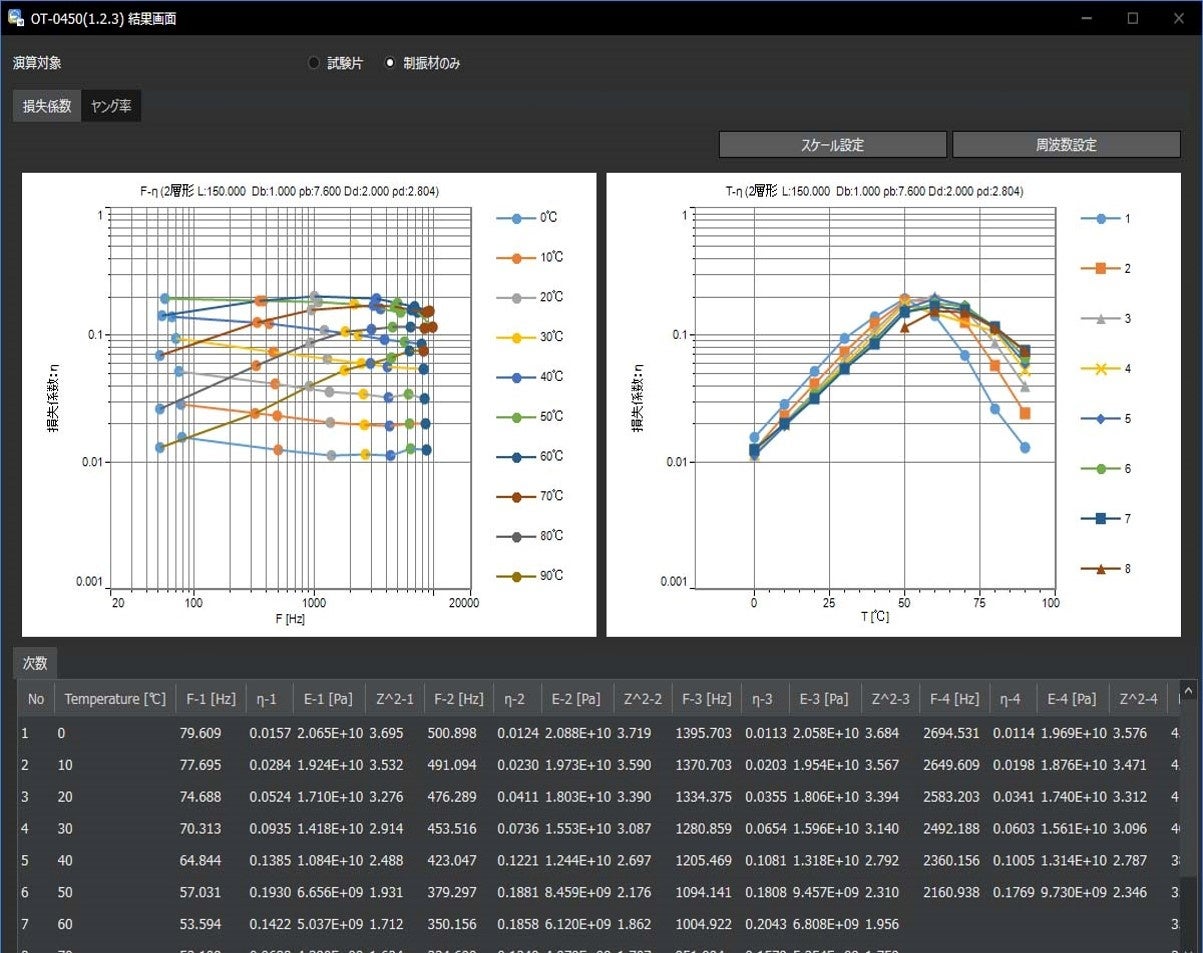Click legend marker for series 4
The width and height of the screenshot is (1203, 953).
[1101, 368]
